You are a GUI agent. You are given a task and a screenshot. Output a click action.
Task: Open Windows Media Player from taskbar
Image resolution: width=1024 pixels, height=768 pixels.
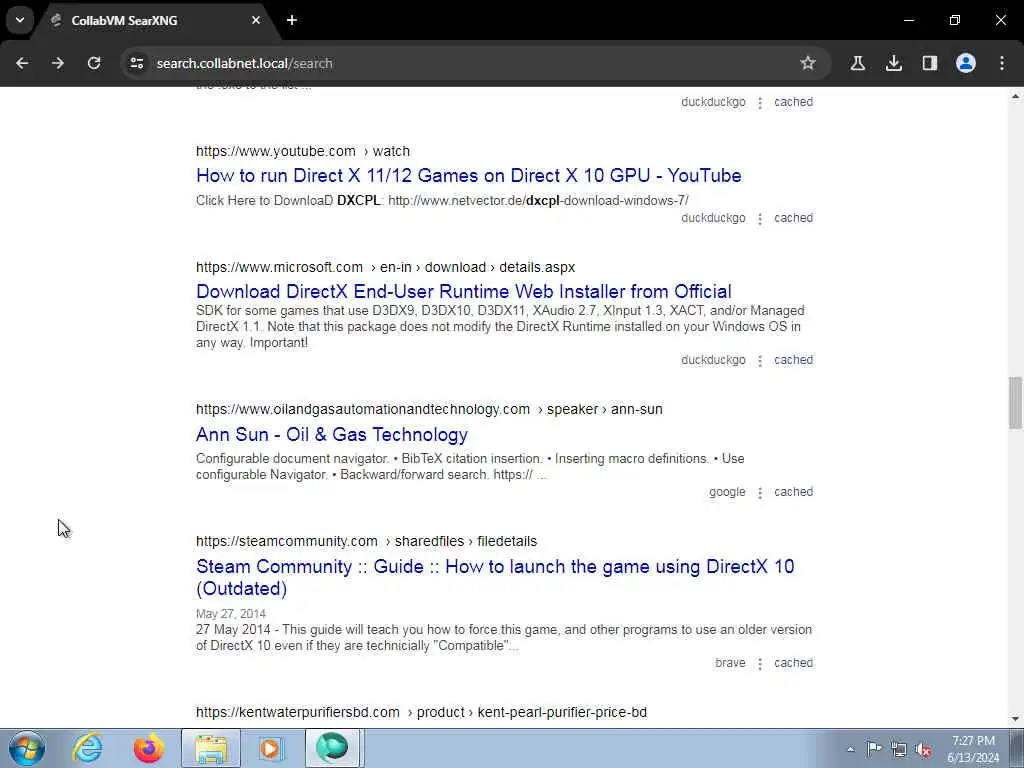pos(270,748)
